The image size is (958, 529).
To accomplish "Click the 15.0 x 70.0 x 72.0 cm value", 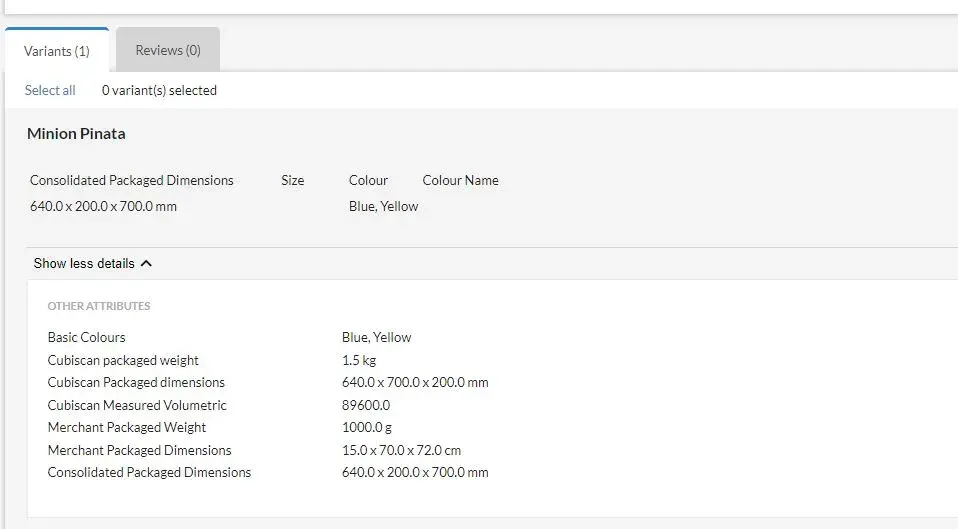I will [401, 450].
